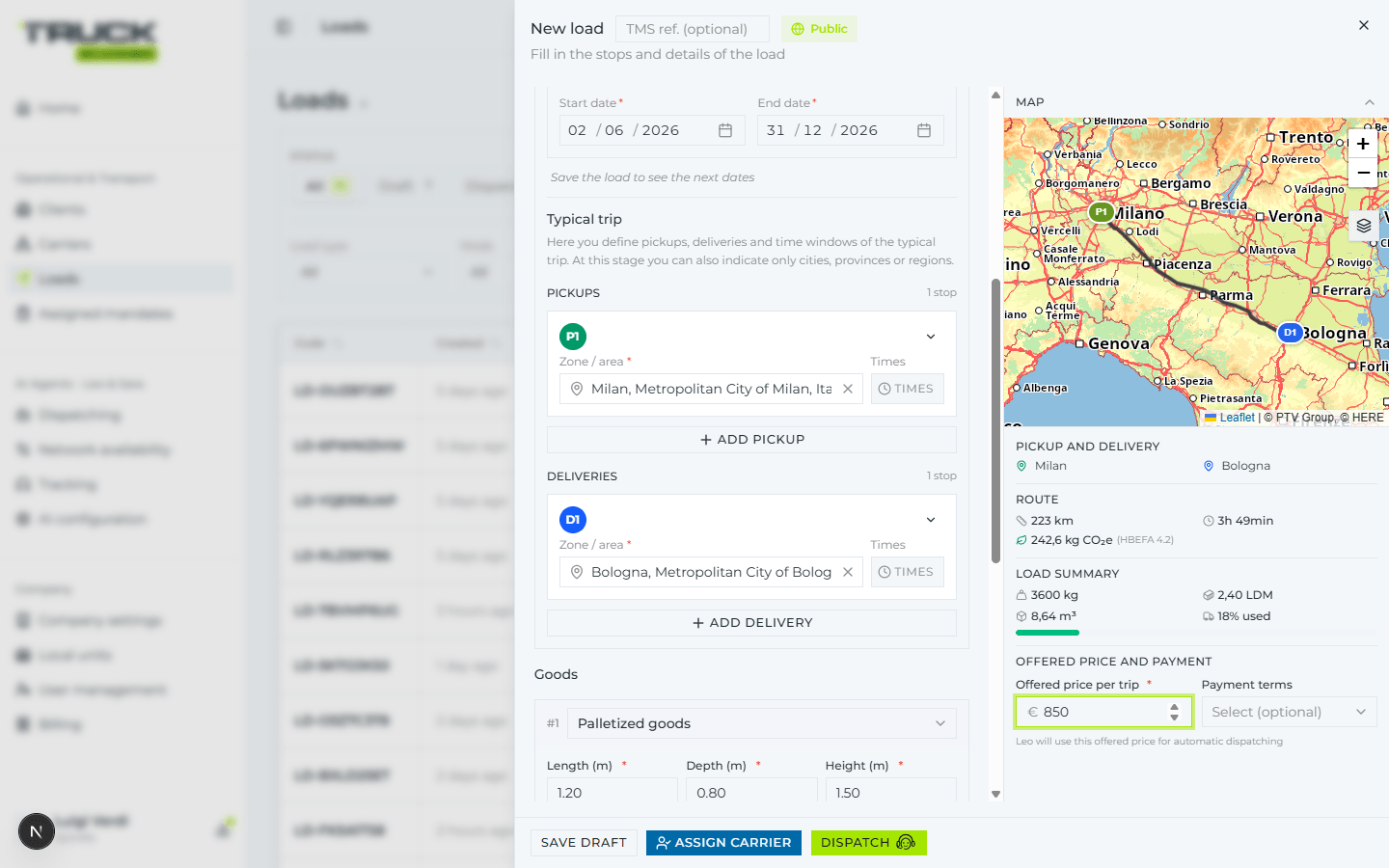Open the Leaflet attribution link

click(x=1230, y=418)
